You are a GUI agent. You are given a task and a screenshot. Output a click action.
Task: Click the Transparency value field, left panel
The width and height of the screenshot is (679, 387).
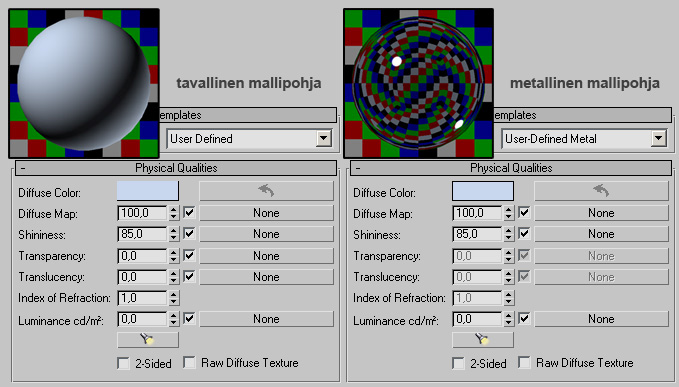point(142,255)
